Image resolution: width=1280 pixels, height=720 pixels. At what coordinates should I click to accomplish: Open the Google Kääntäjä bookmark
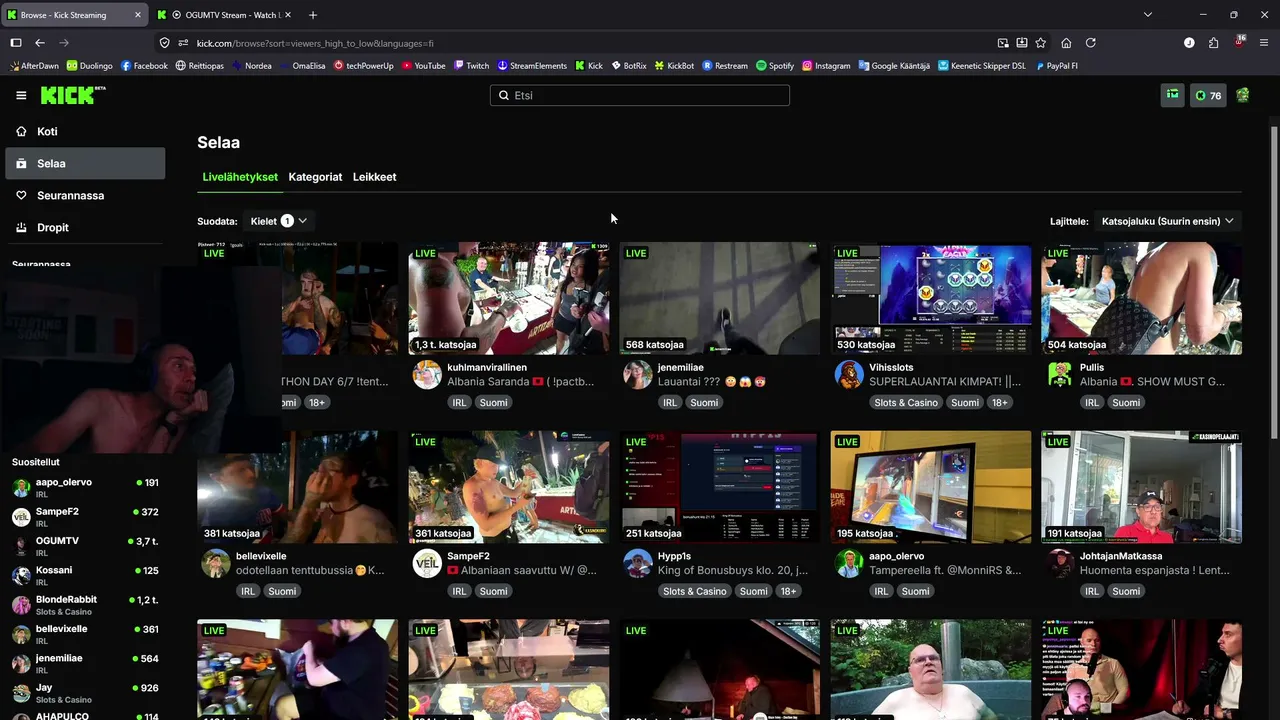click(894, 66)
